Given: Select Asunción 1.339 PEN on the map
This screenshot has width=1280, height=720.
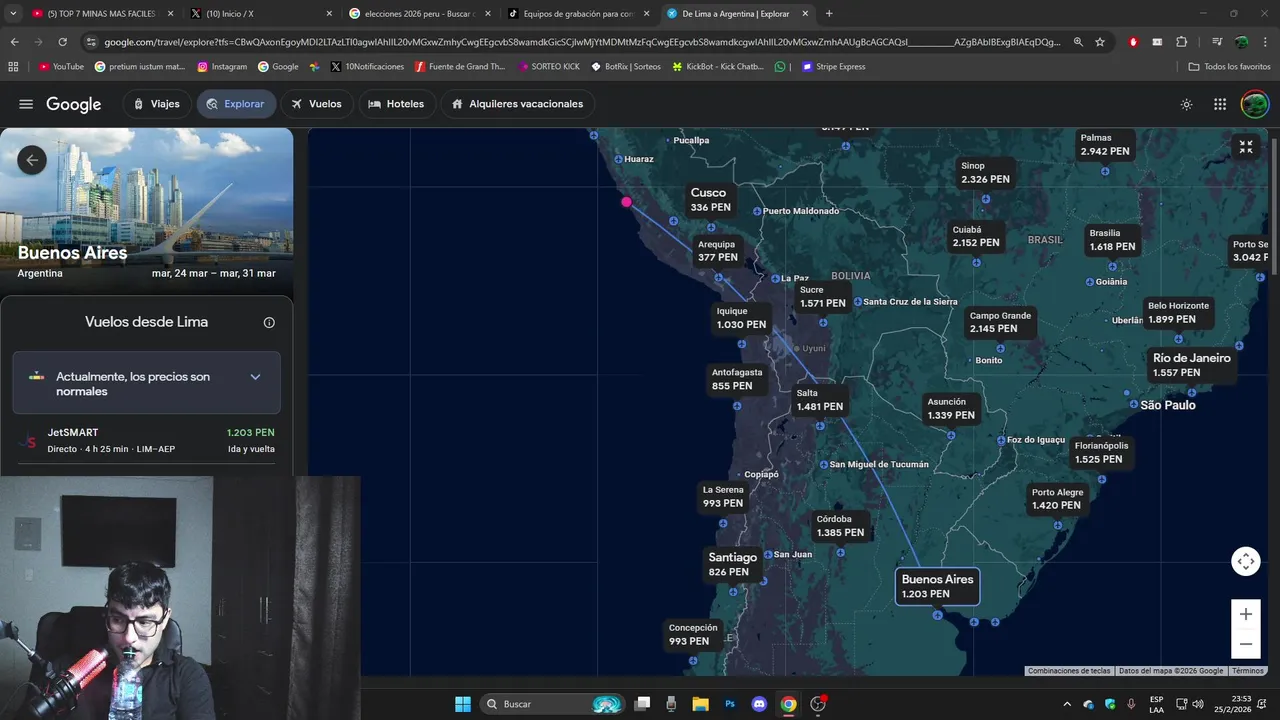Looking at the screenshot, I should pyautogui.click(x=950, y=408).
